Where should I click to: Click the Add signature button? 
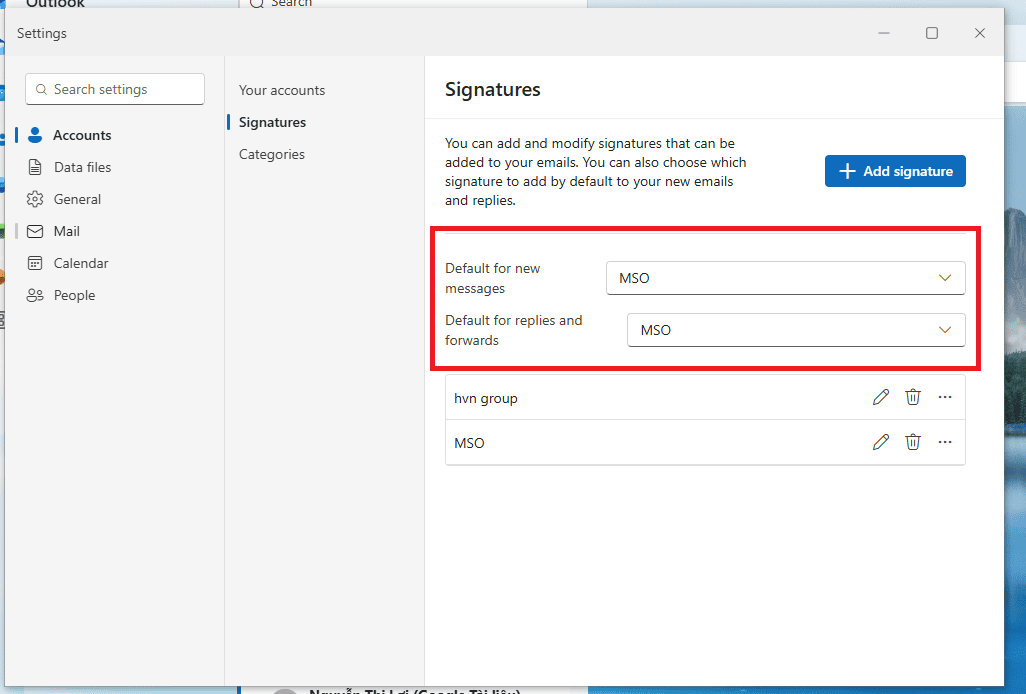pyautogui.click(x=894, y=171)
